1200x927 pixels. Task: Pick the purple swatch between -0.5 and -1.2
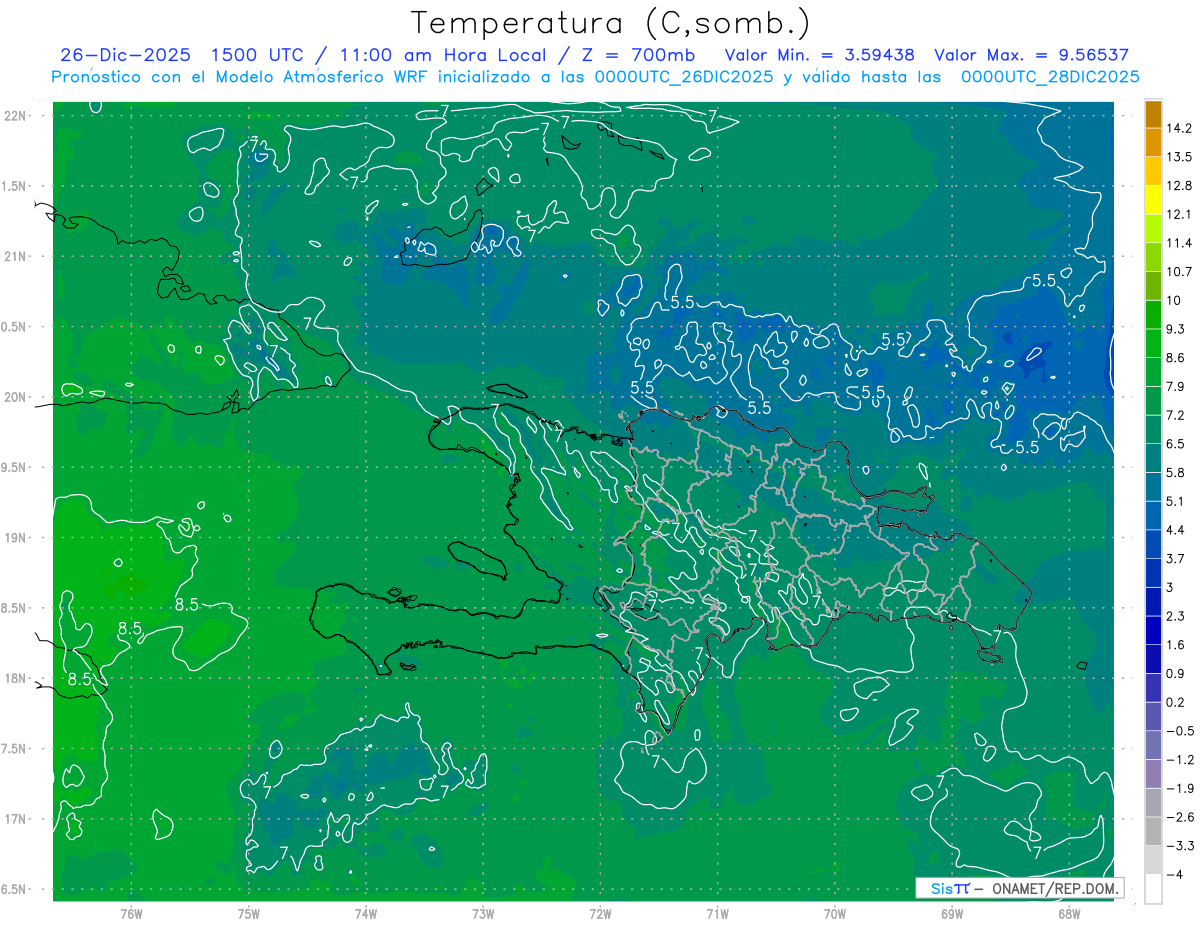1153,745
